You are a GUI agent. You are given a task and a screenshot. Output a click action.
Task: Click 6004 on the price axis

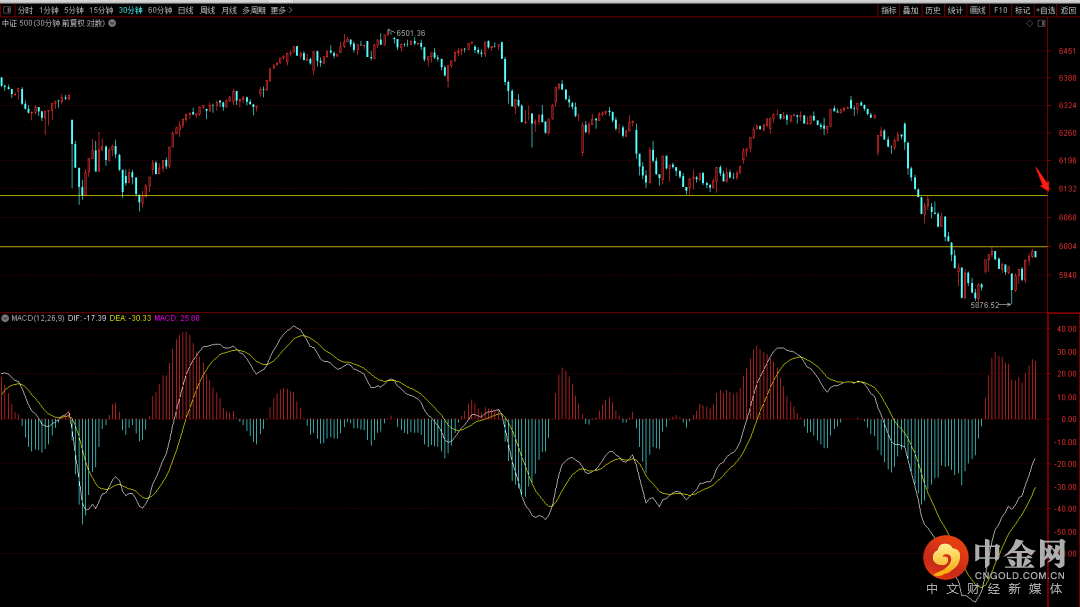point(1067,246)
